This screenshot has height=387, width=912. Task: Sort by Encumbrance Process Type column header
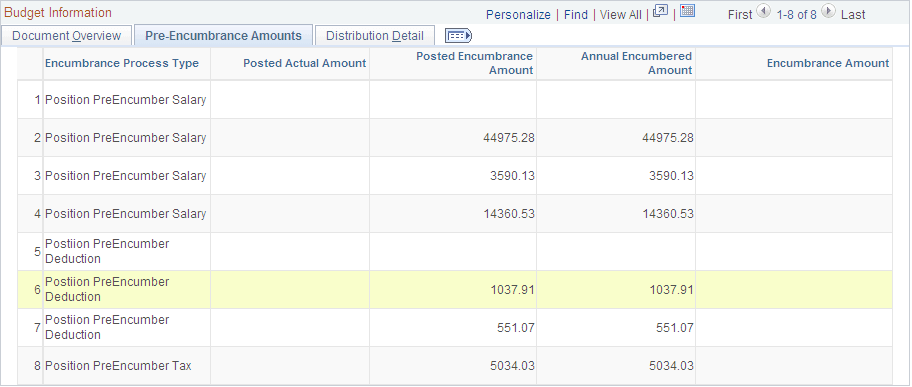point(122,63)
